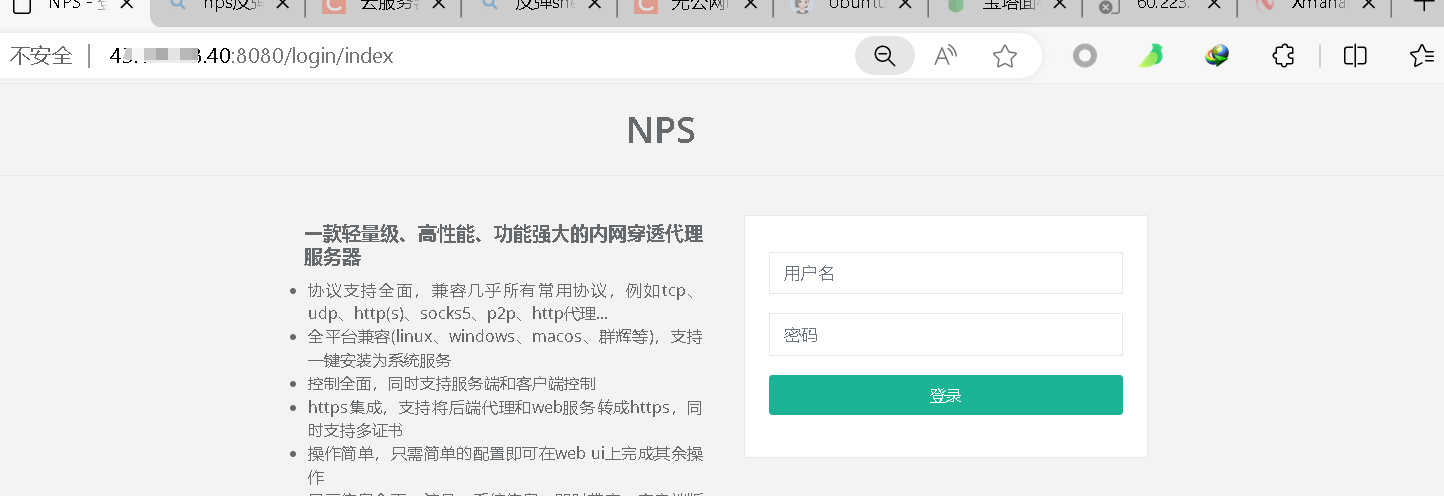This screenshot has width=1444, height=496.
Task: Open the IDM download manager extension icon
Action: [x=1217, y=56]
